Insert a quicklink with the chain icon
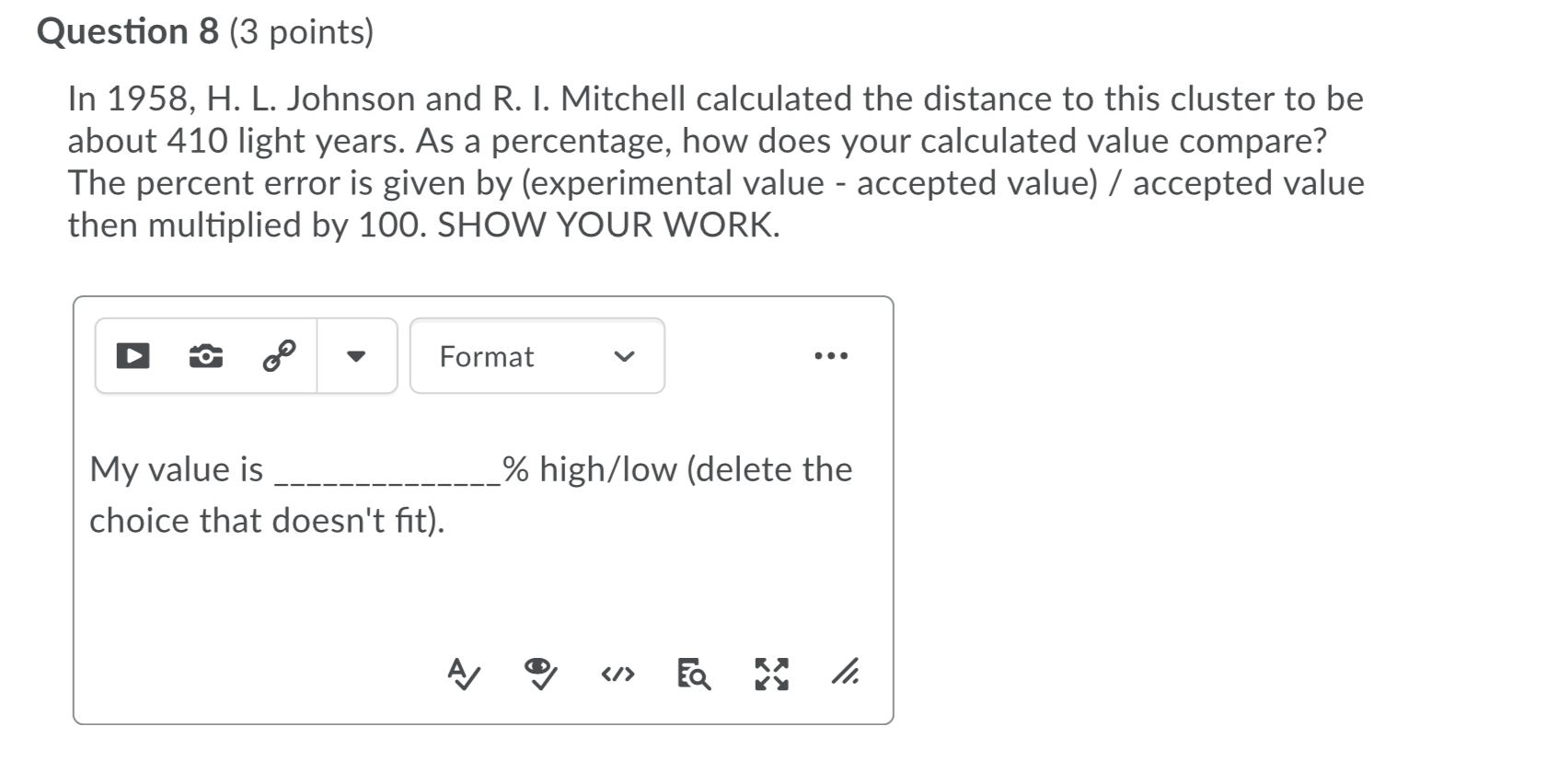 [278, 356]
